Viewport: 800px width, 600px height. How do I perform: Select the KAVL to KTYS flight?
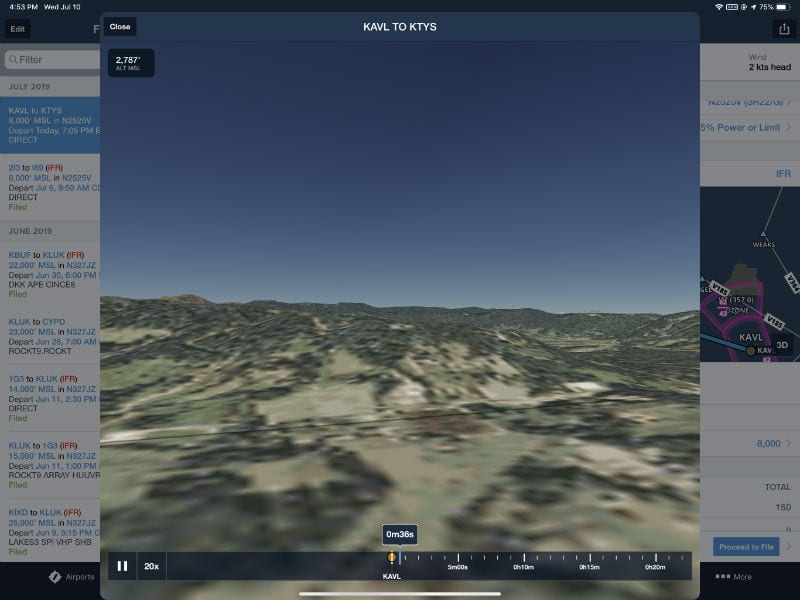tap(50, 125)
